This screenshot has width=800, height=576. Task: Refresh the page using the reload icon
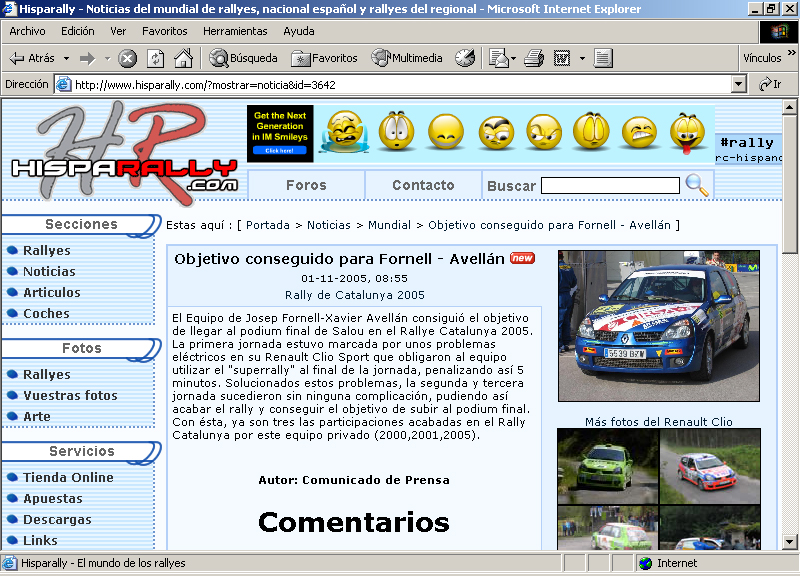coord(156,58)
